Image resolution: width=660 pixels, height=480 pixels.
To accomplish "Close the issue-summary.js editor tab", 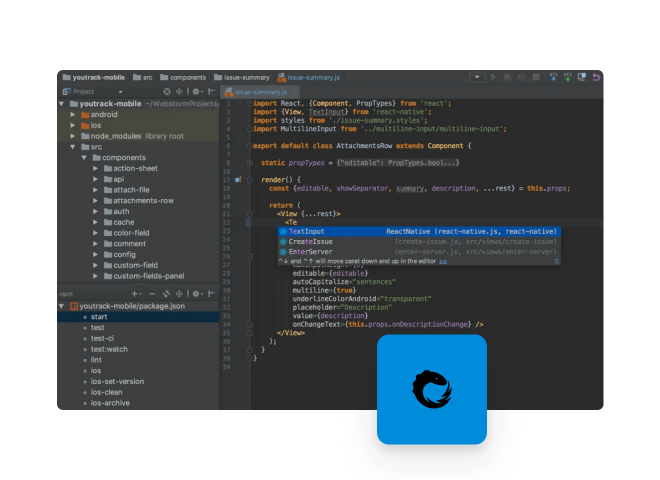I will tap(293, 92).
